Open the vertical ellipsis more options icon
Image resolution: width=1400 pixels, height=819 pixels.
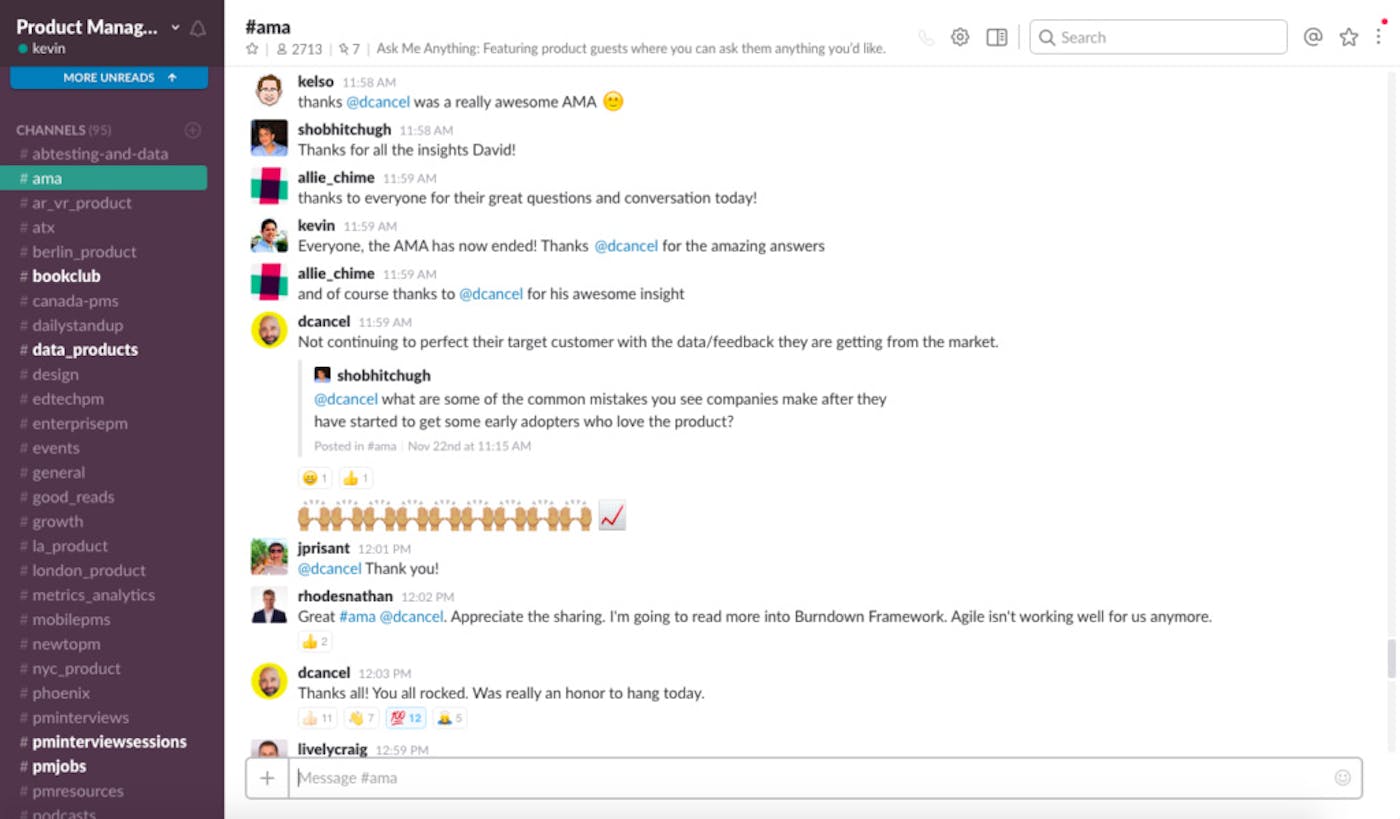pyautogui.click(x=1379, y=37)
